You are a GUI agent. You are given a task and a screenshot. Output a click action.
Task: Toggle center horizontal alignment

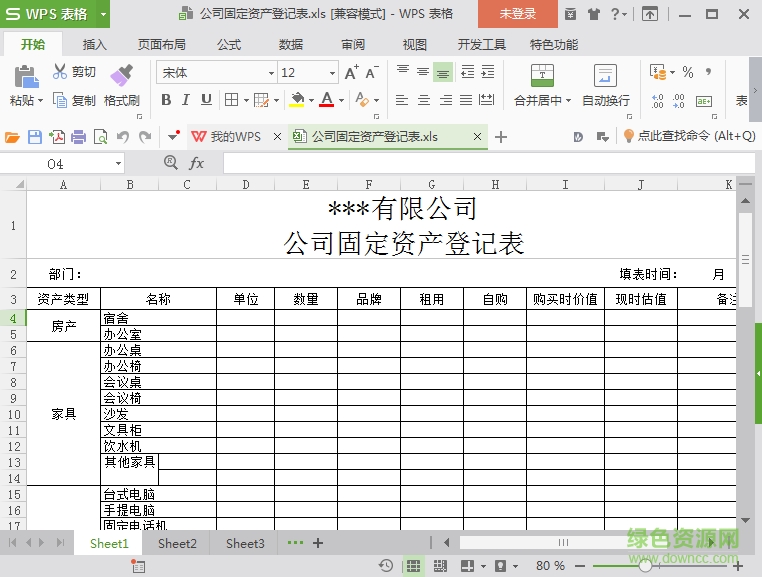pos(424,100)
